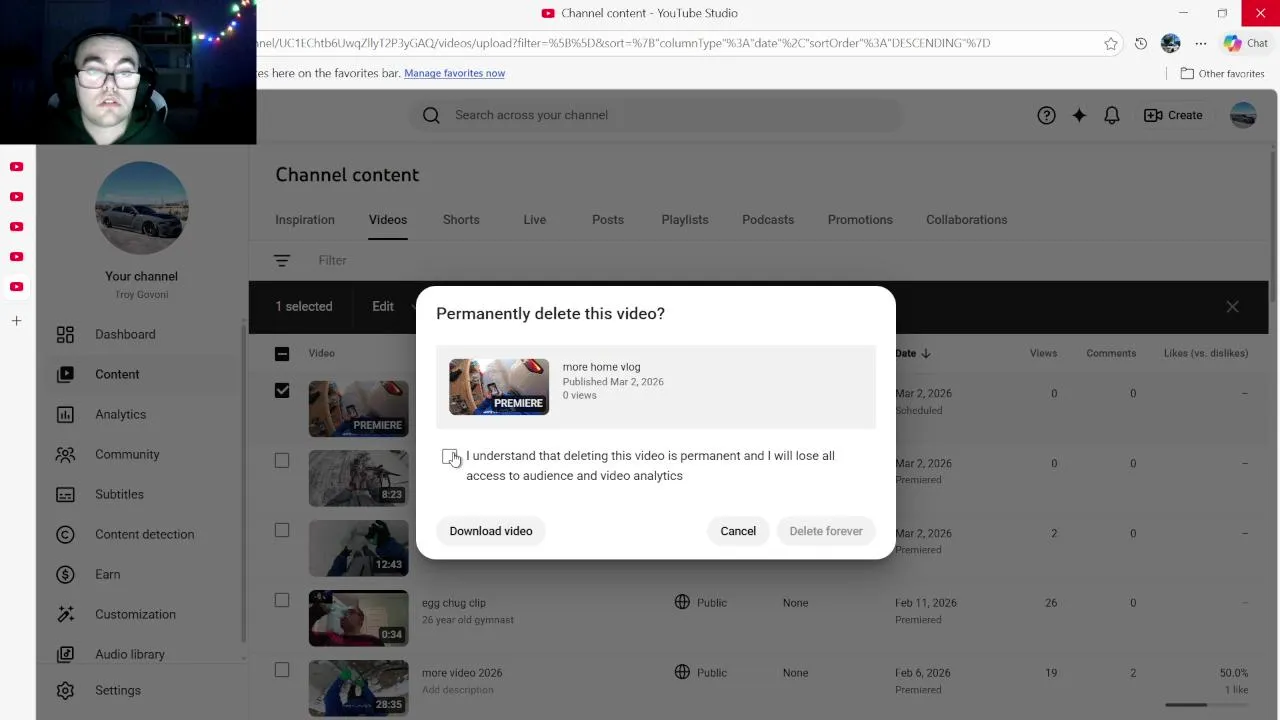Click the more video 2026 Public visibility icon

click(x=682, y=672)
